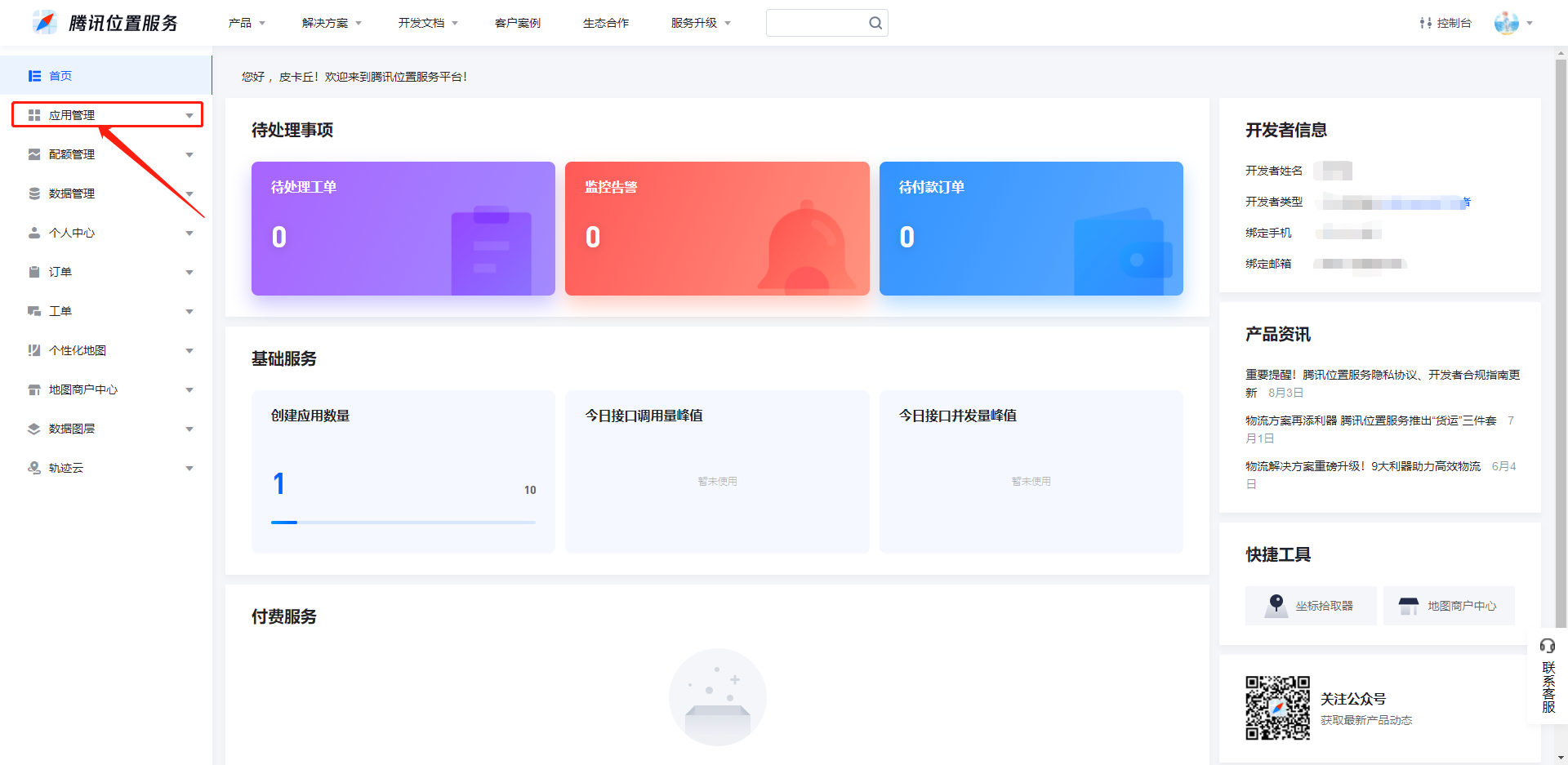Click the 今日接口并发量峰值 card
This screenshot has width=1568, height=765.
click(1031, 472)
